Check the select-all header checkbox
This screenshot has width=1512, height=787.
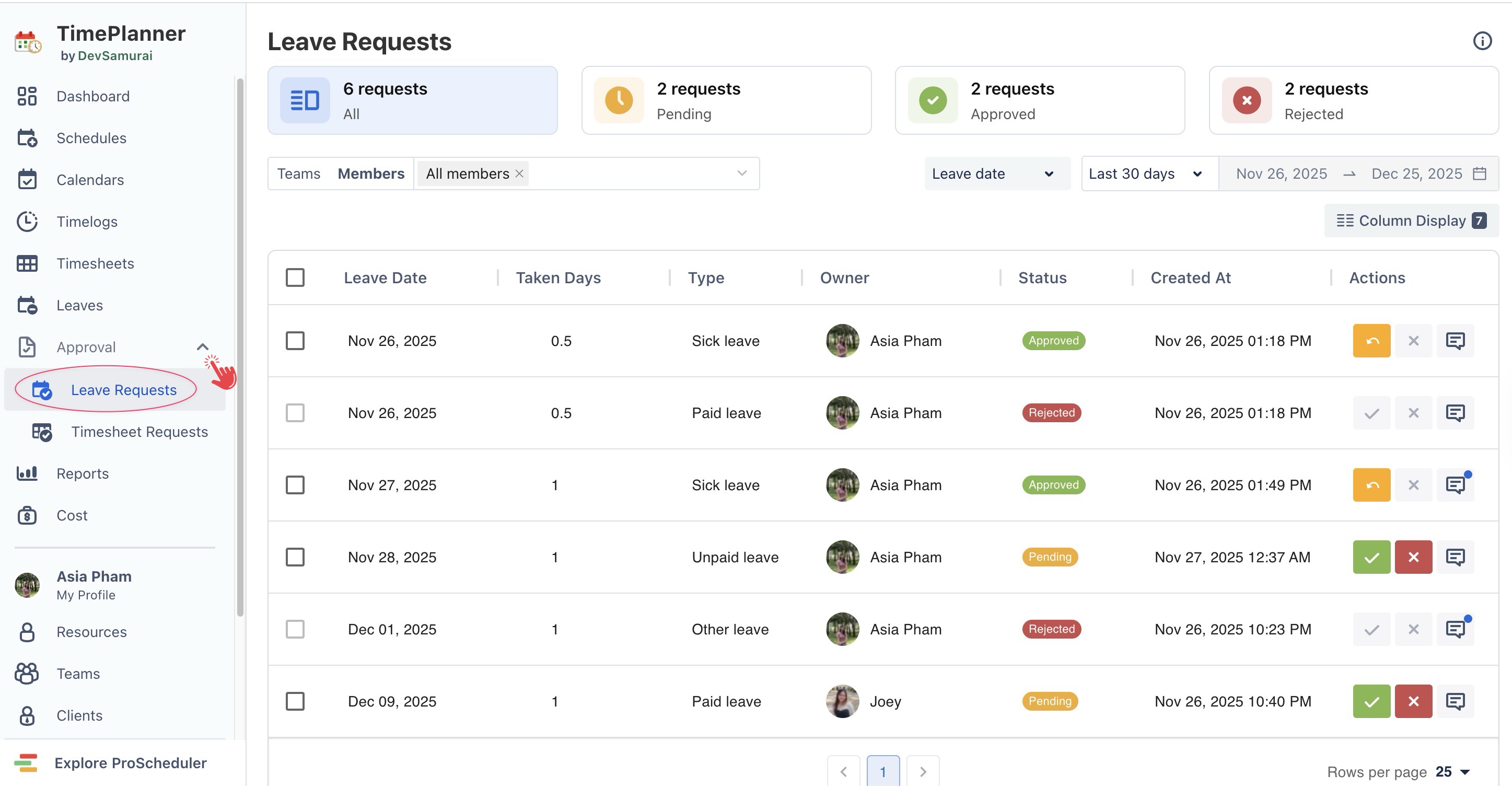click(295, 277)
